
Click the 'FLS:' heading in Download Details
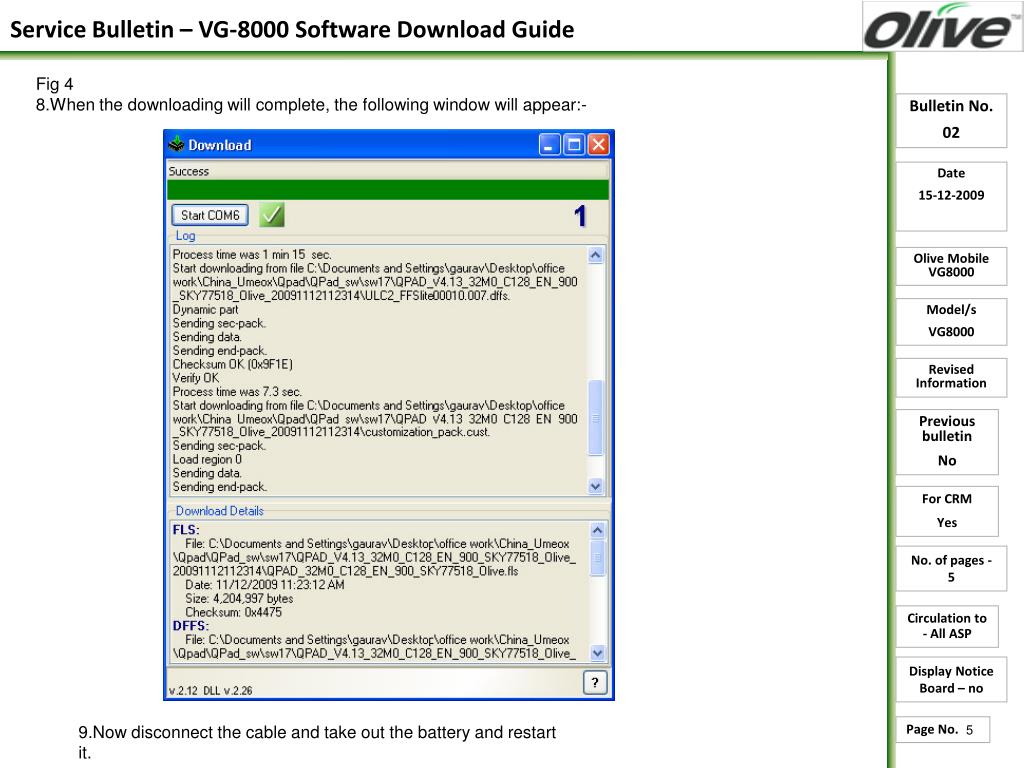[x=186, y=530]
